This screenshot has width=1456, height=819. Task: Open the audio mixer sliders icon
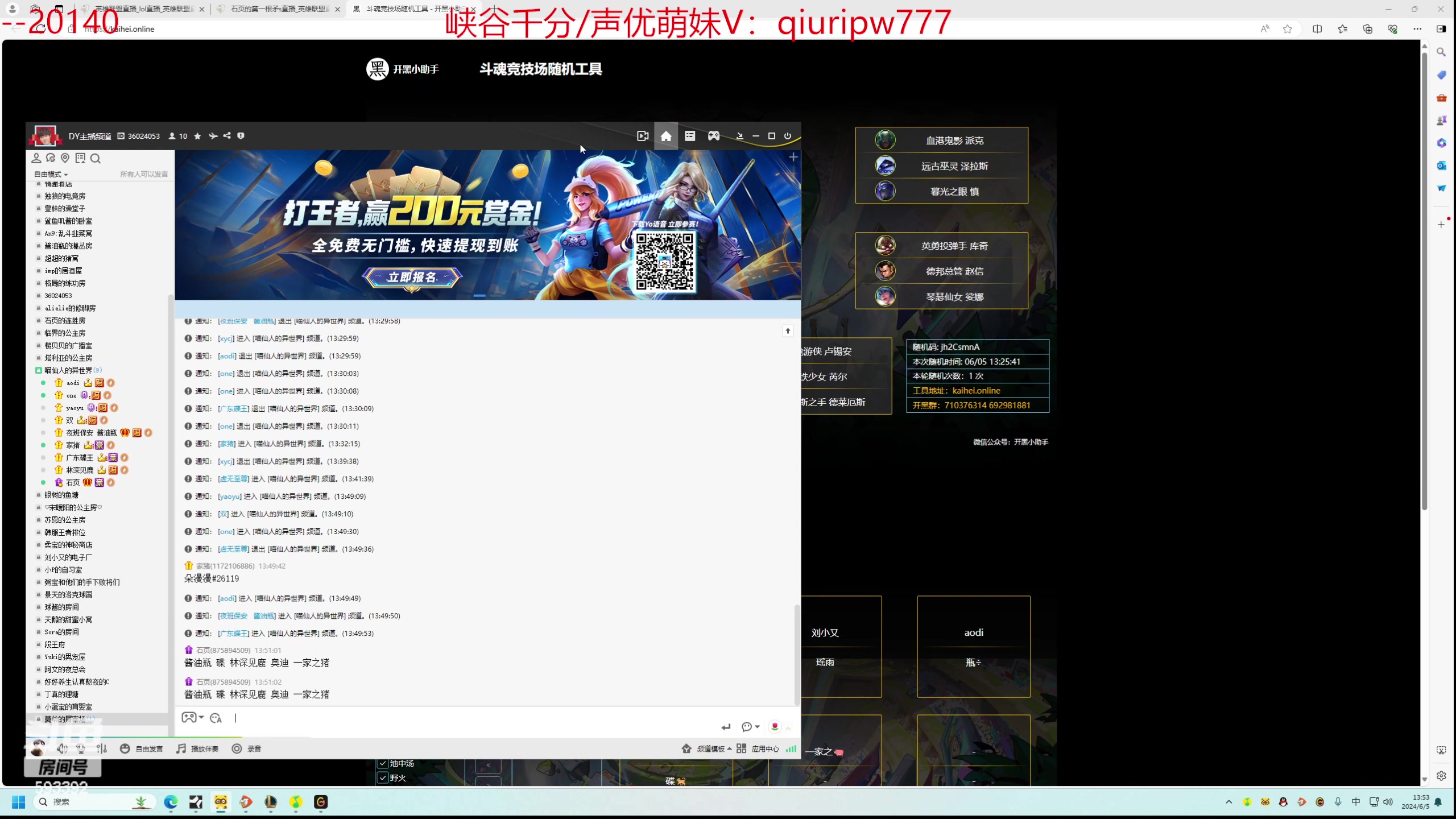(x=102, y=748)
